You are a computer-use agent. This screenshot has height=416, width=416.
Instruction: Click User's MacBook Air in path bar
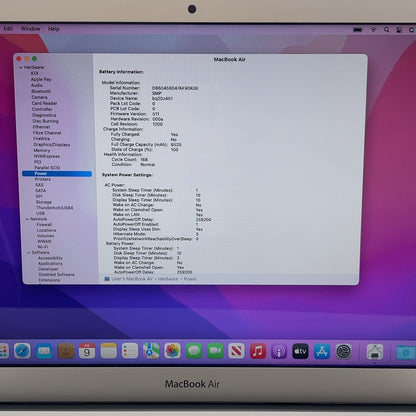coord(132,279)
